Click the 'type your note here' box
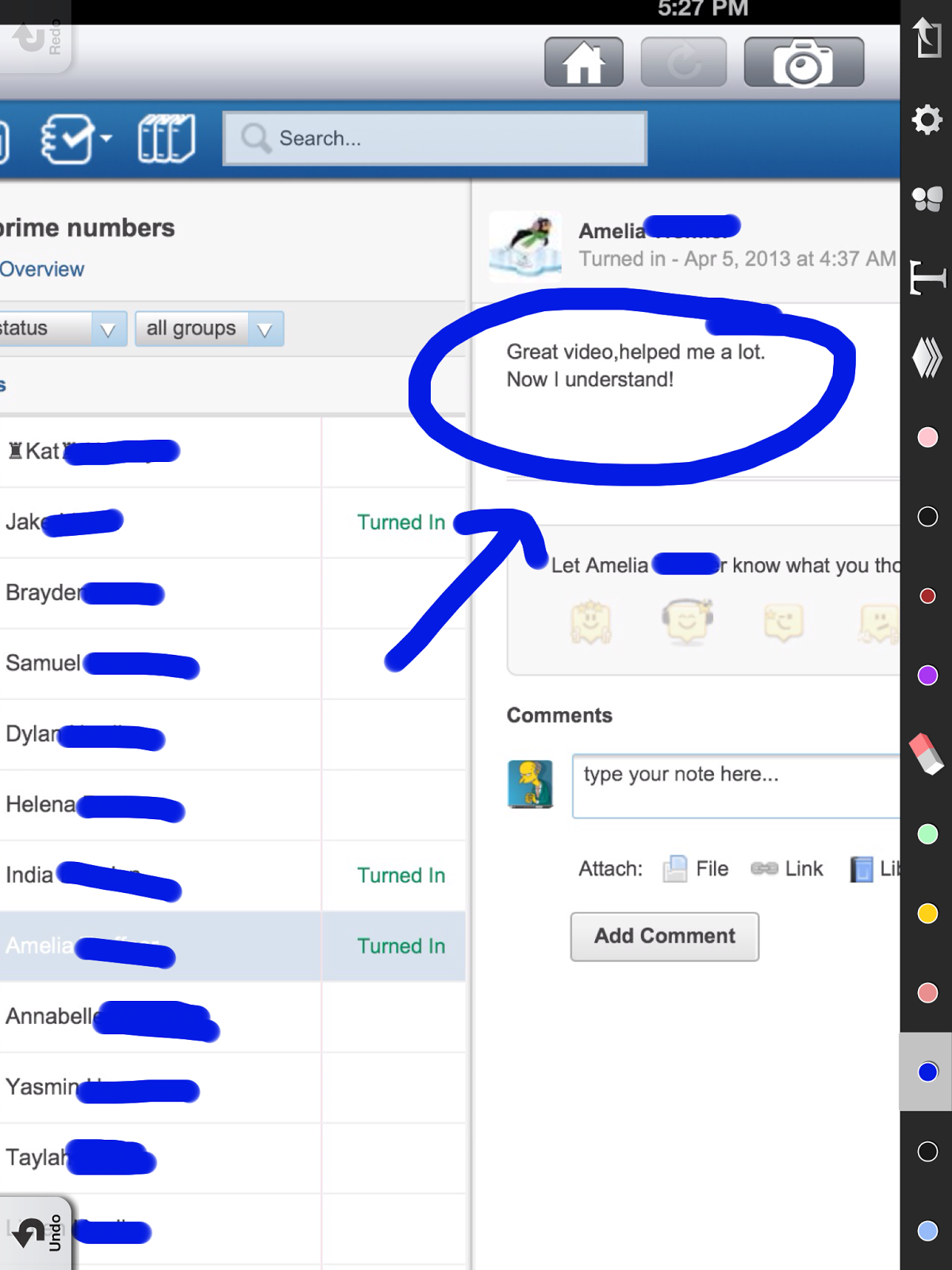This screenshot has height=1270, width=952. pyautogui.click(x=736, y=786)
